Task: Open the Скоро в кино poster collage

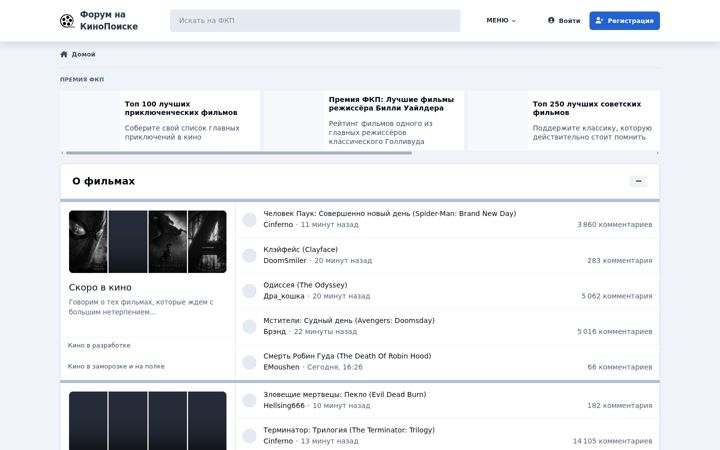Action: coord(147,242)
